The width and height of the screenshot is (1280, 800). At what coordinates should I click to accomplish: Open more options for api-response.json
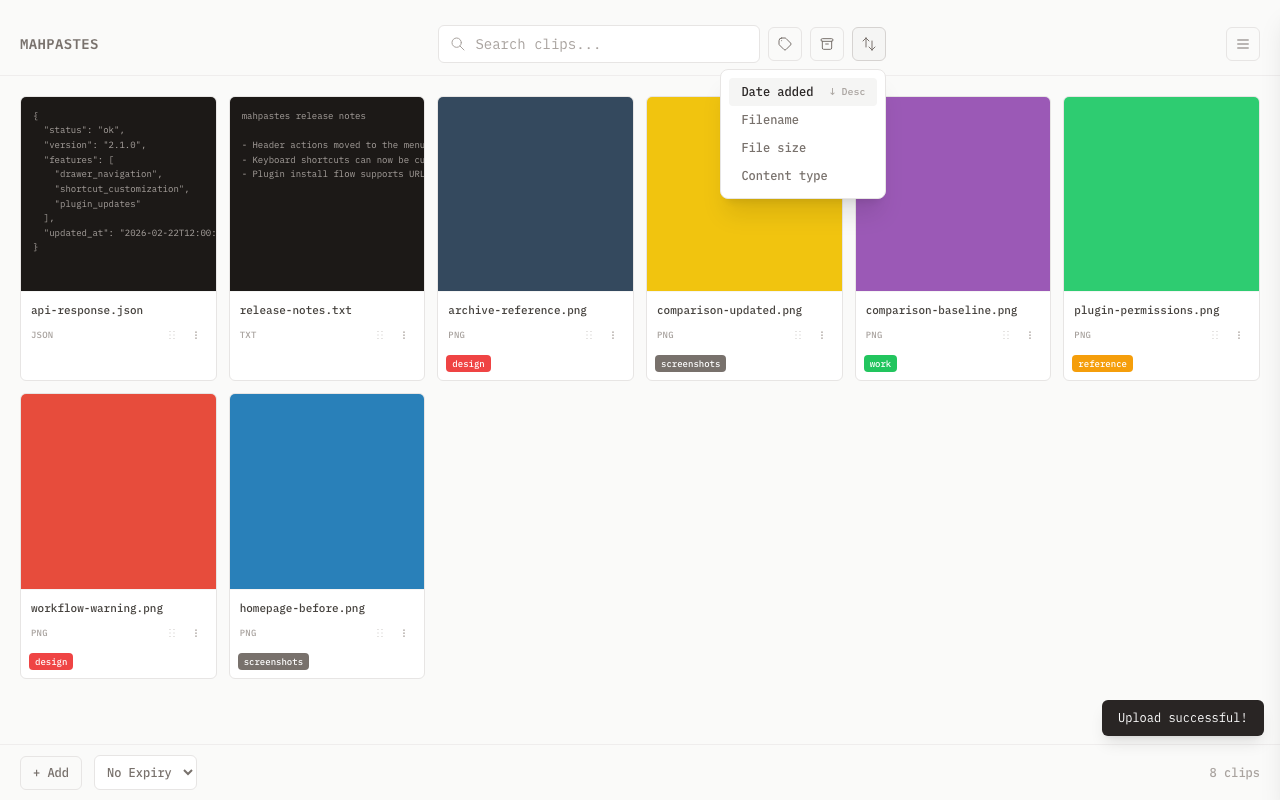196,335
